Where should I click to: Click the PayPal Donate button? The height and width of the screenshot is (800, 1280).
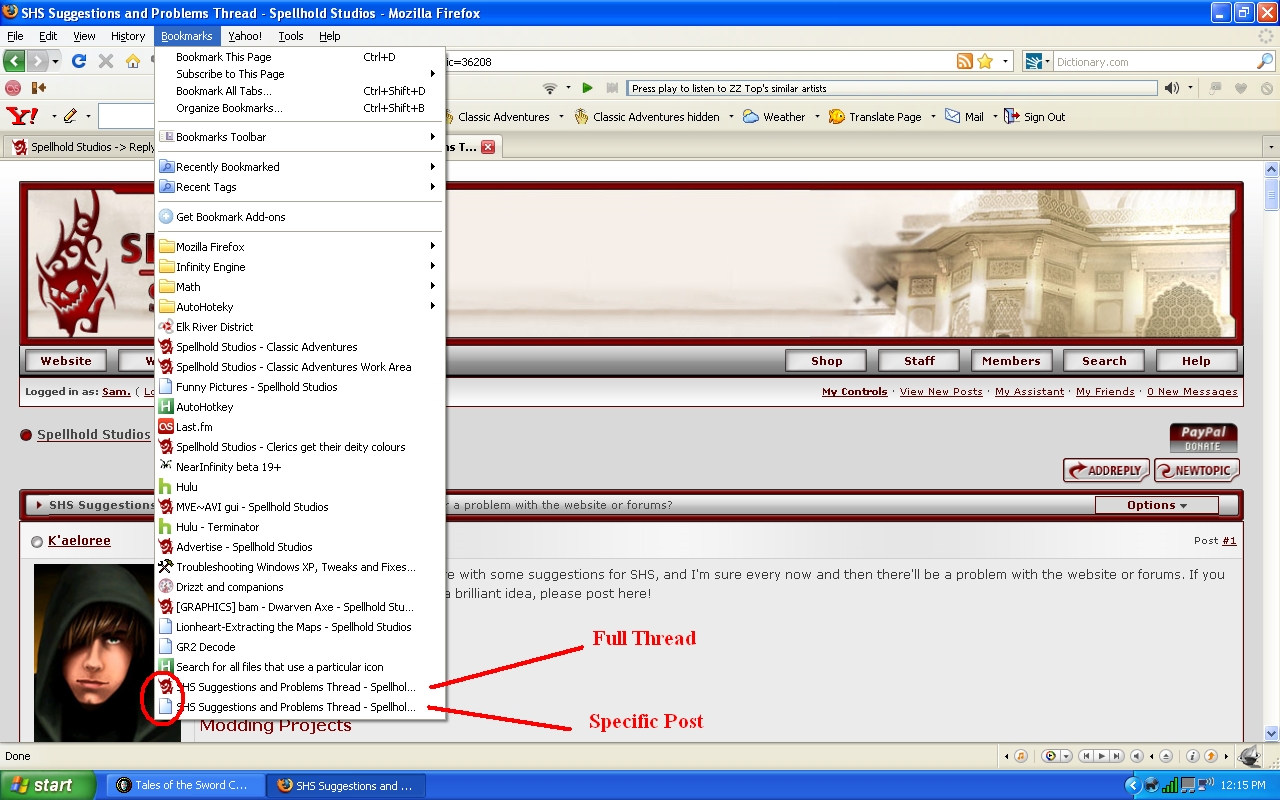click(1204, 438)
